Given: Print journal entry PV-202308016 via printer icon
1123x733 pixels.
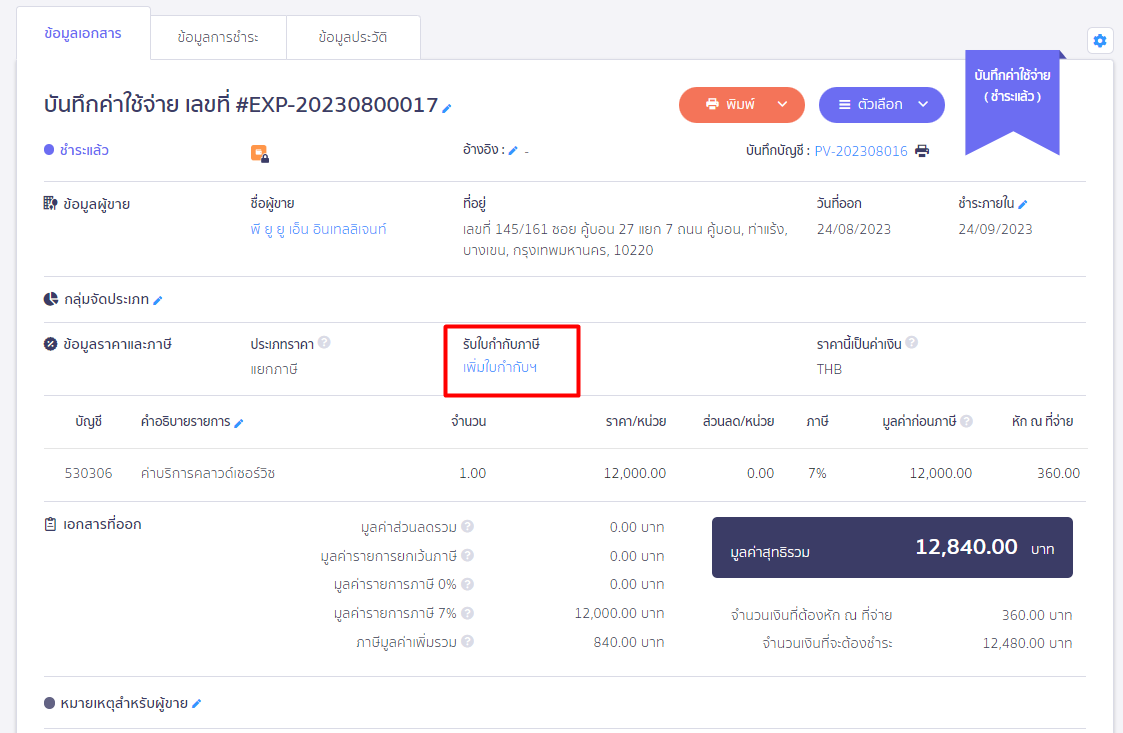Looking at the screenshot, I should [x=922, y=151].
